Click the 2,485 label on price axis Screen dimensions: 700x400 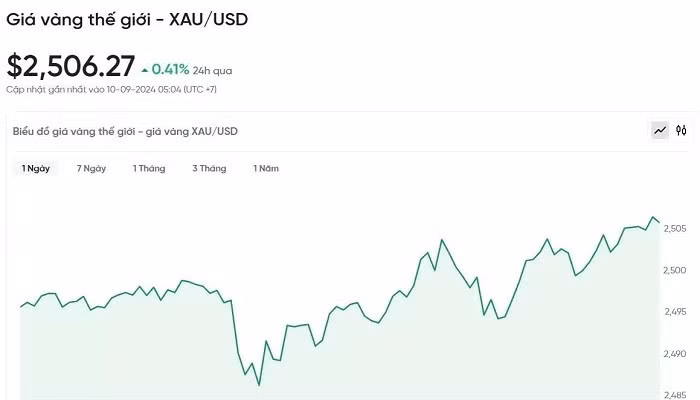click(x=673, y=394)
